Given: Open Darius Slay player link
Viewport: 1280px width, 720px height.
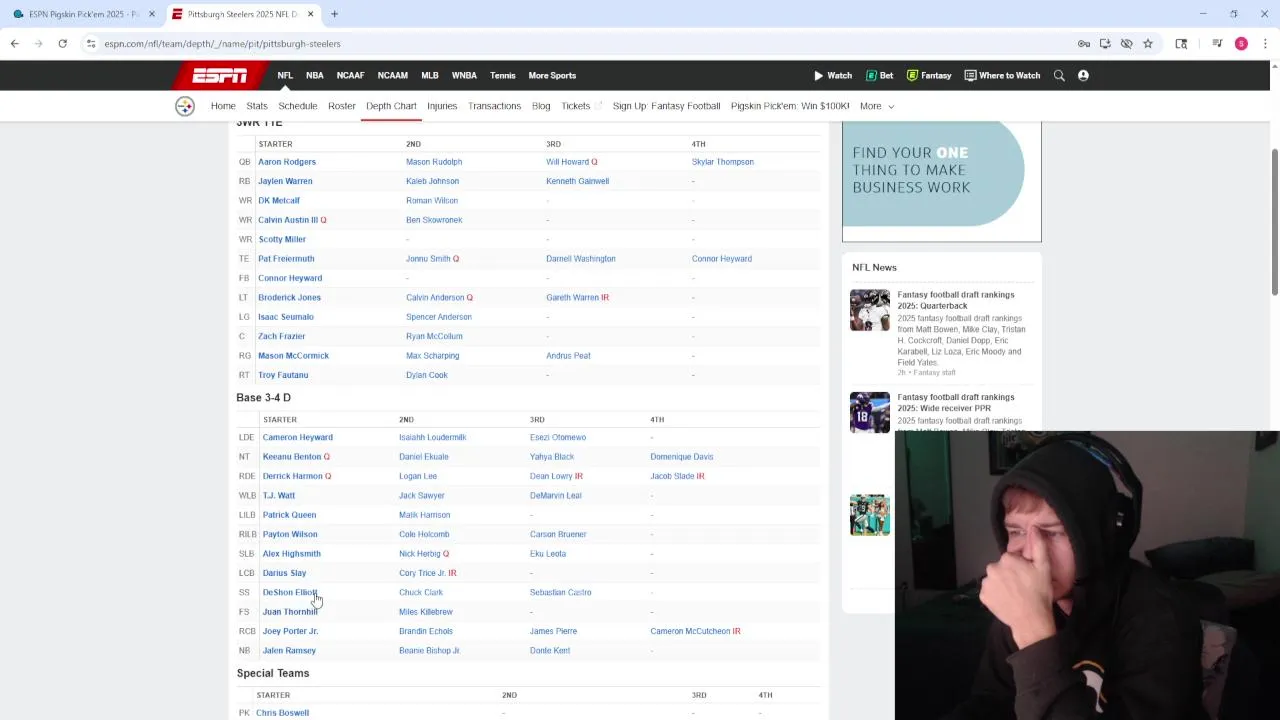Looking at the screenshot, I should pos(284,573).
